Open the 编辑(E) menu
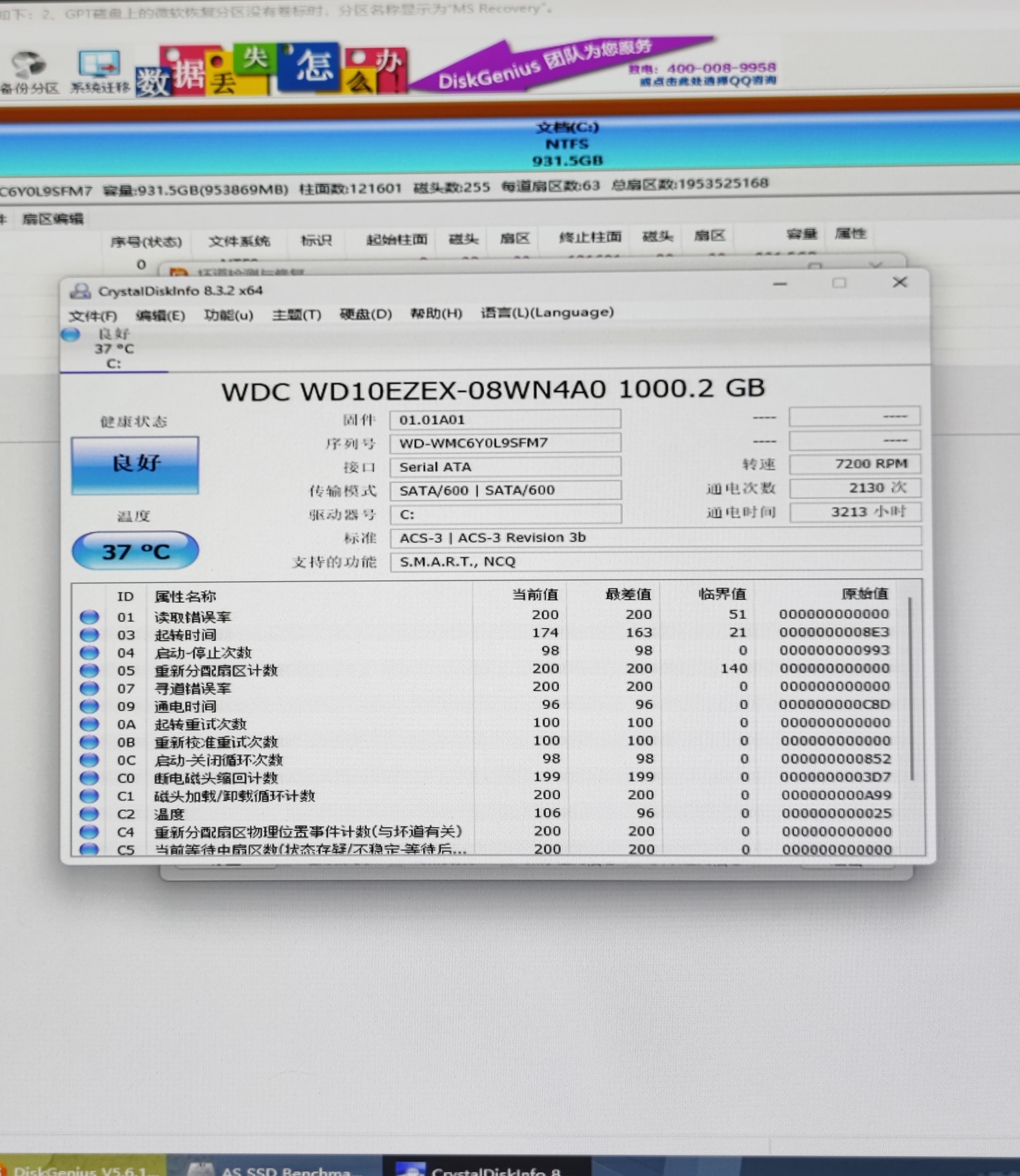Screen dimensions: 1020x1176 (160, 315)
